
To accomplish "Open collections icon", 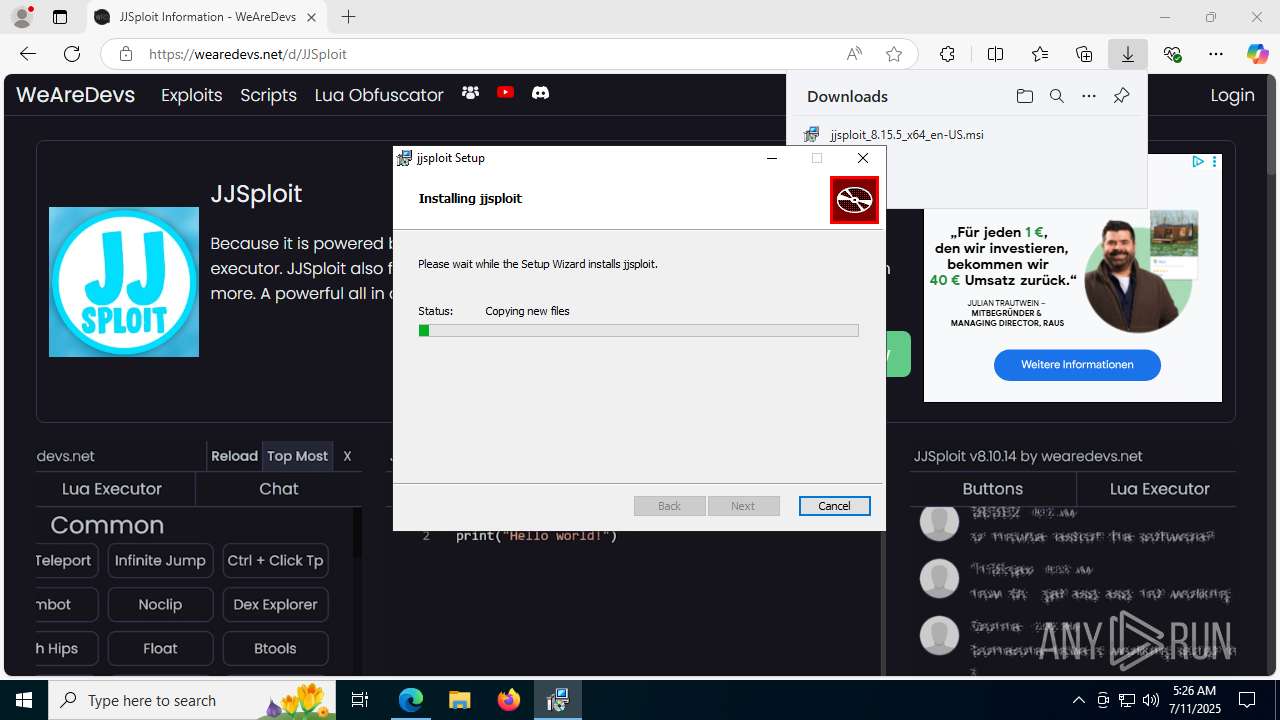I will [1084, 54].
